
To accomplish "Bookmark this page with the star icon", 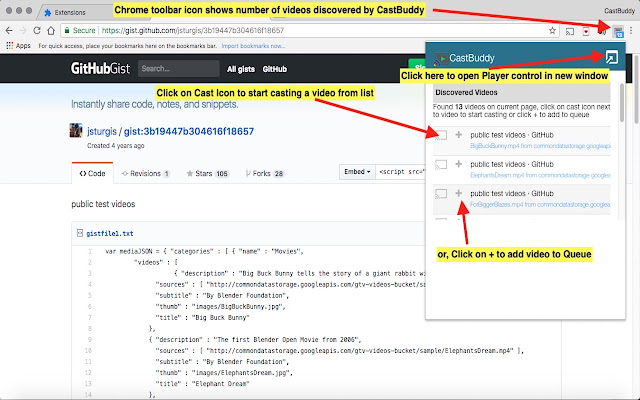I will tap(552, 30).
